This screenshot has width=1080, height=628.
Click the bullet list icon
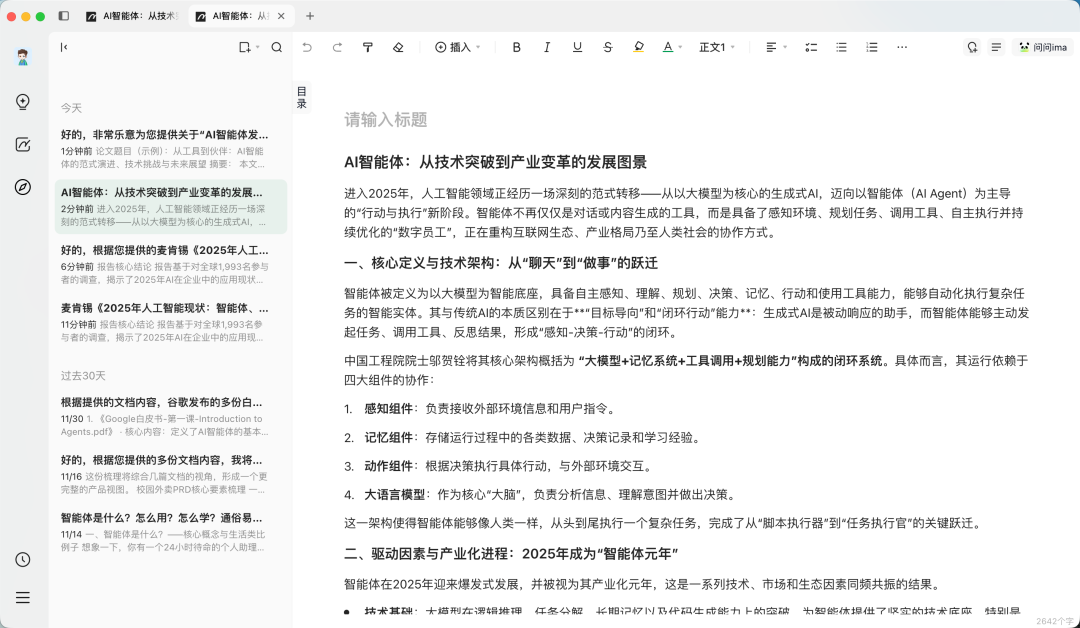(x=841, y=47)
